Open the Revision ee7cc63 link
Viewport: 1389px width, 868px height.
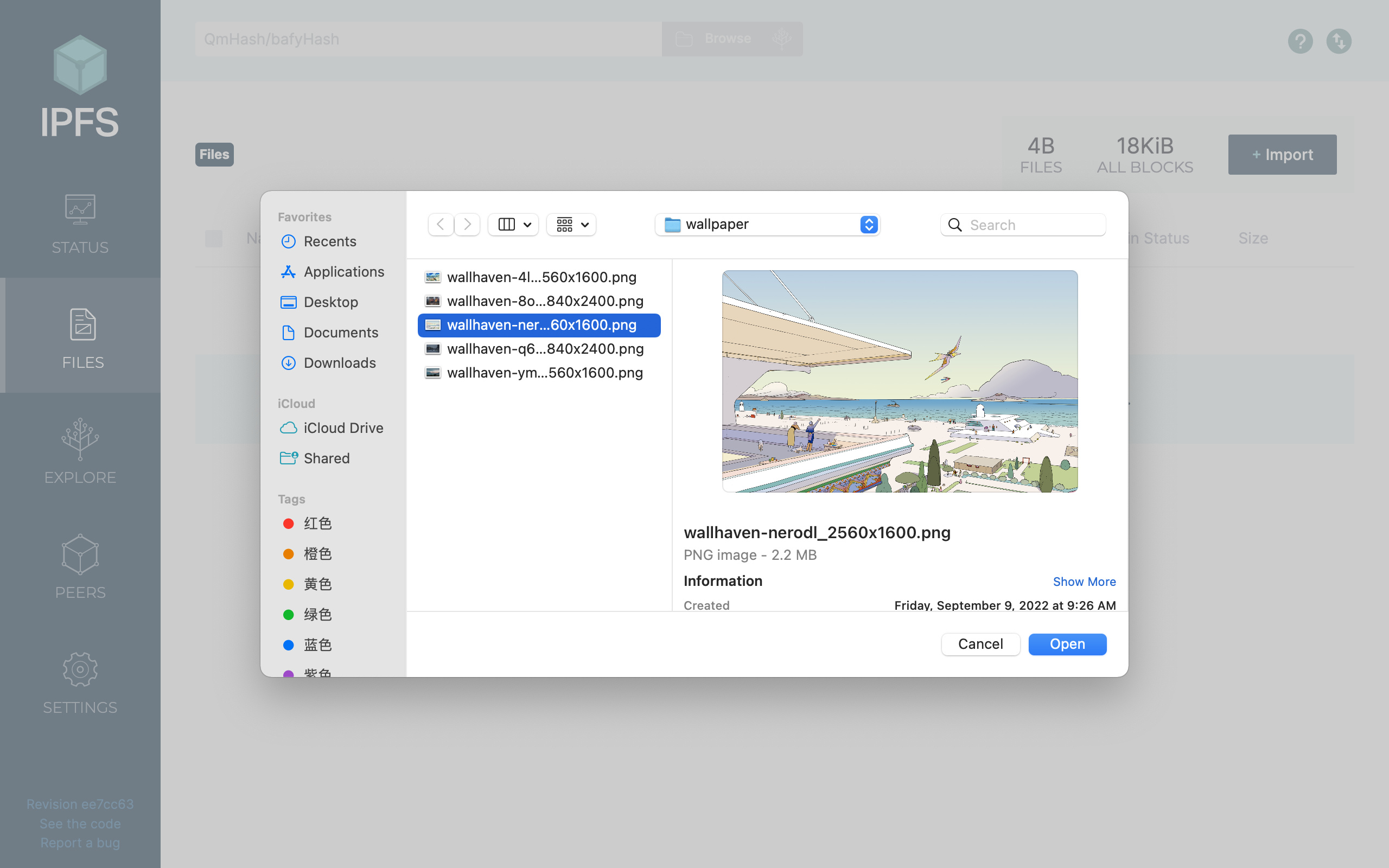click(x=80, y=805)
